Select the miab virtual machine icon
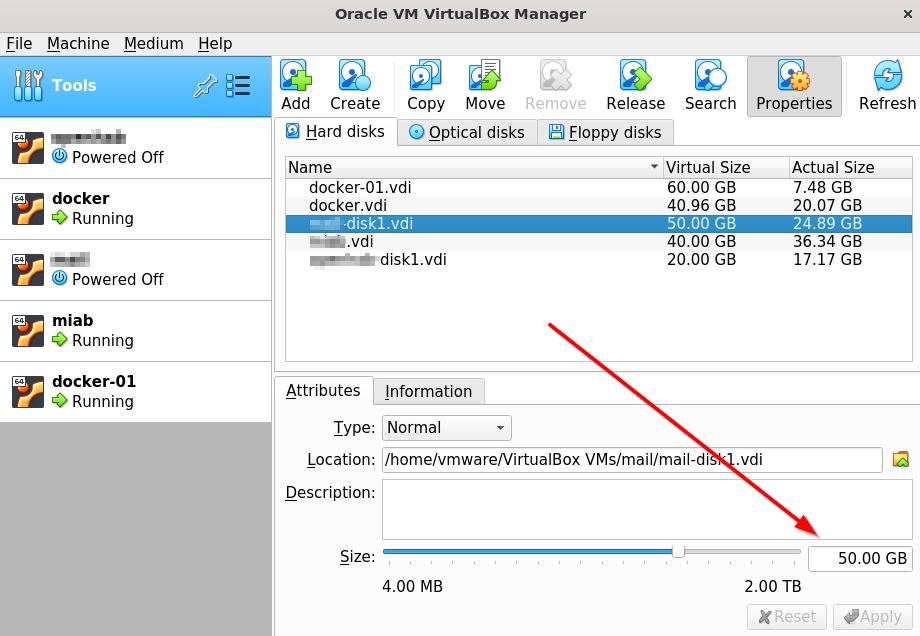The width and height of the screenshot is (920, 636). 28,331
